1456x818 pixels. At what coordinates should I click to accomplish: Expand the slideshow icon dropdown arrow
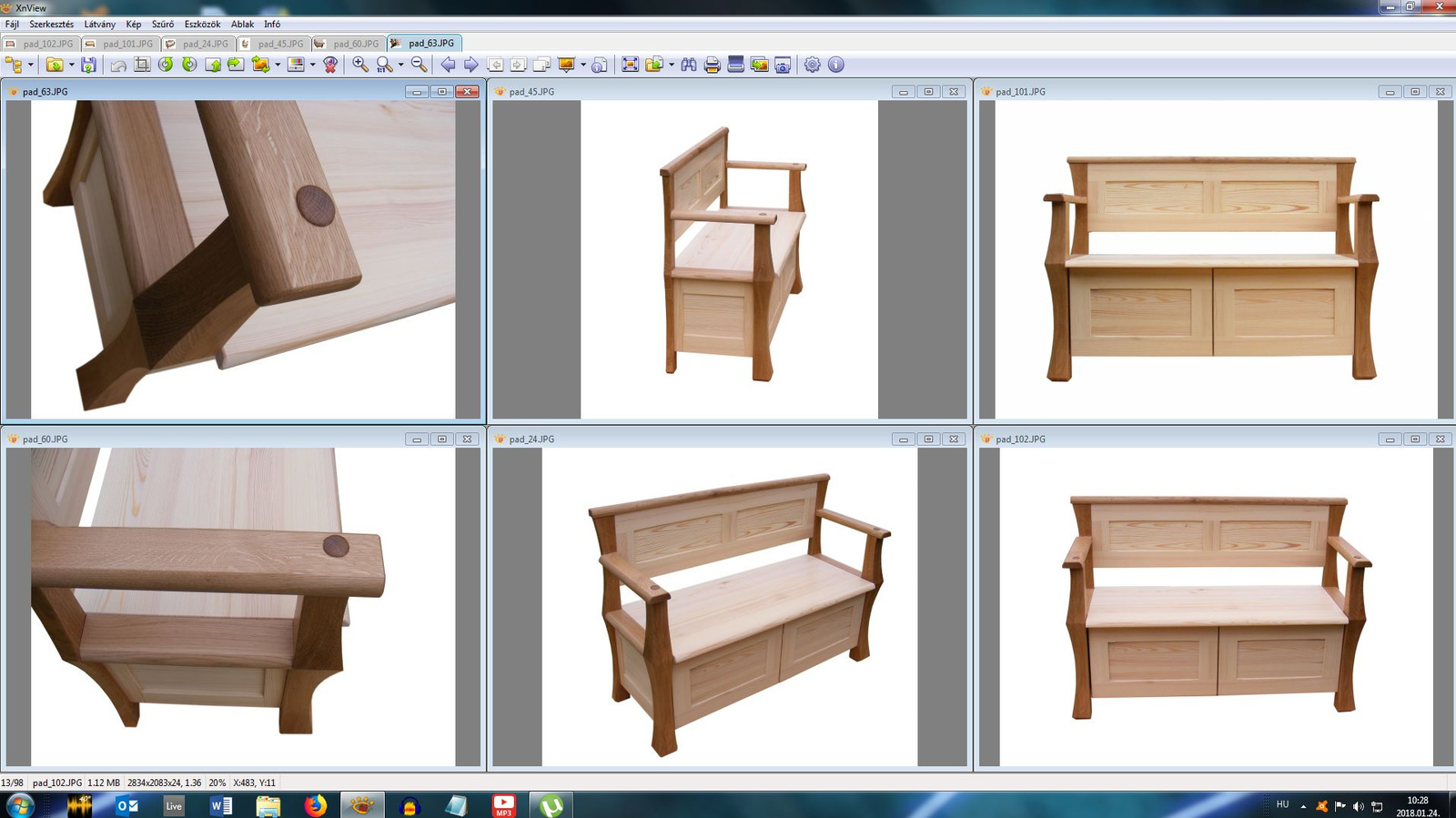pyautogui.click(x=583, y=65)
